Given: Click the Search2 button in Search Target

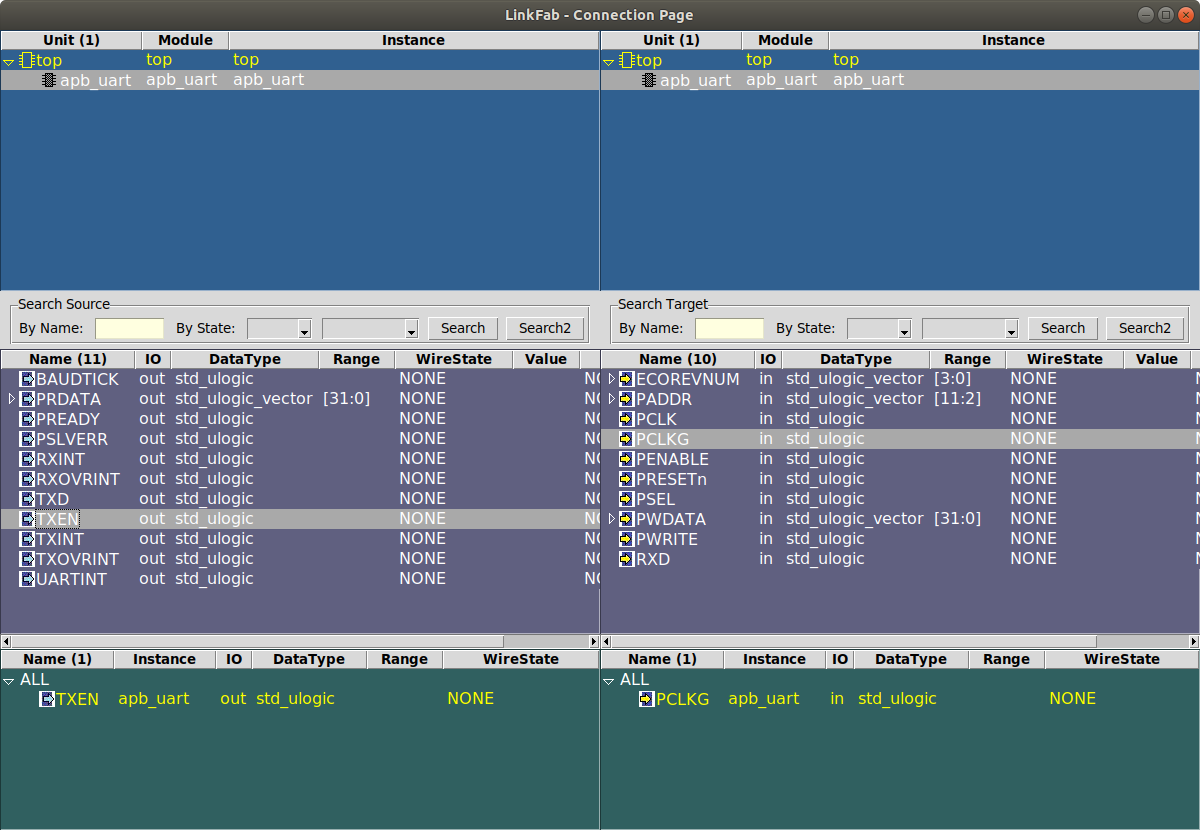Looking at the screenshot, I should pos(1145,328).
